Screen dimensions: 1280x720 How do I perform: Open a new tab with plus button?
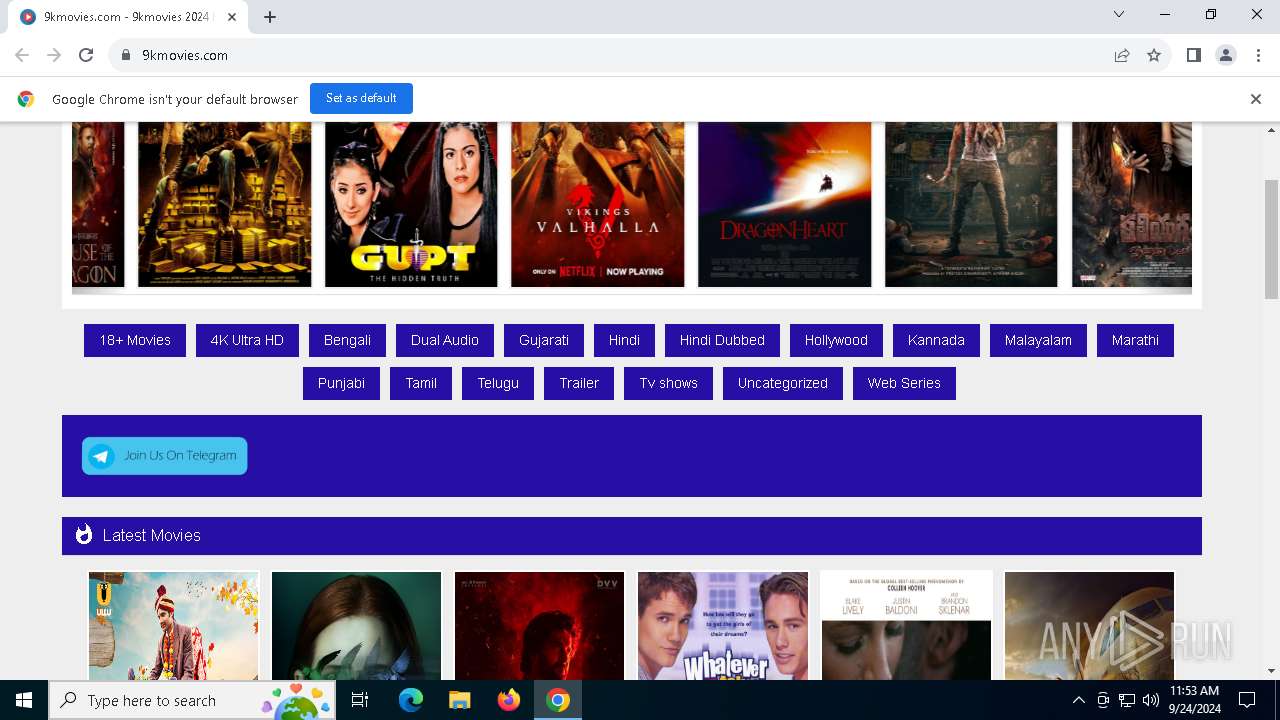tap(270, 17)
